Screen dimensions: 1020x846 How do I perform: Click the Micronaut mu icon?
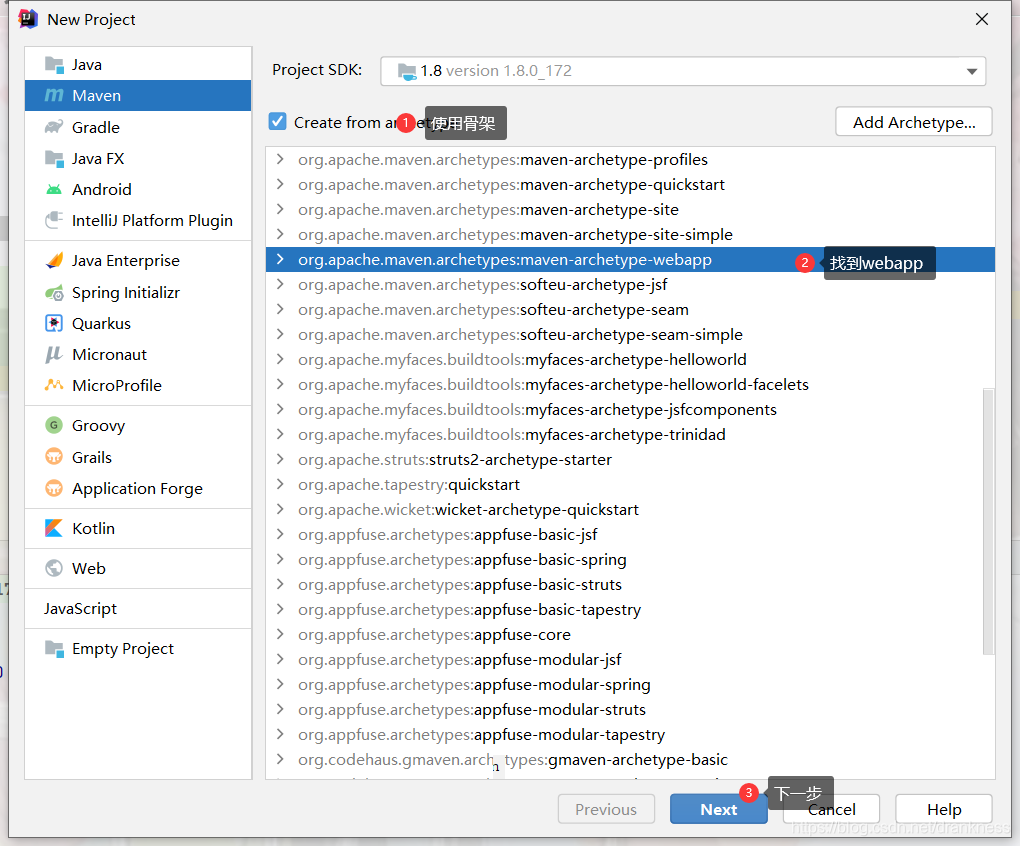tap(54, 354)
